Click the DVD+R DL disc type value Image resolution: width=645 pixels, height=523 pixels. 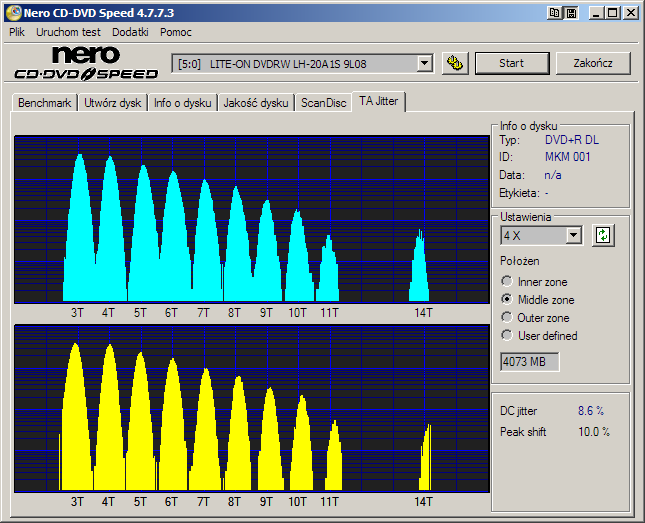point(572,140)
